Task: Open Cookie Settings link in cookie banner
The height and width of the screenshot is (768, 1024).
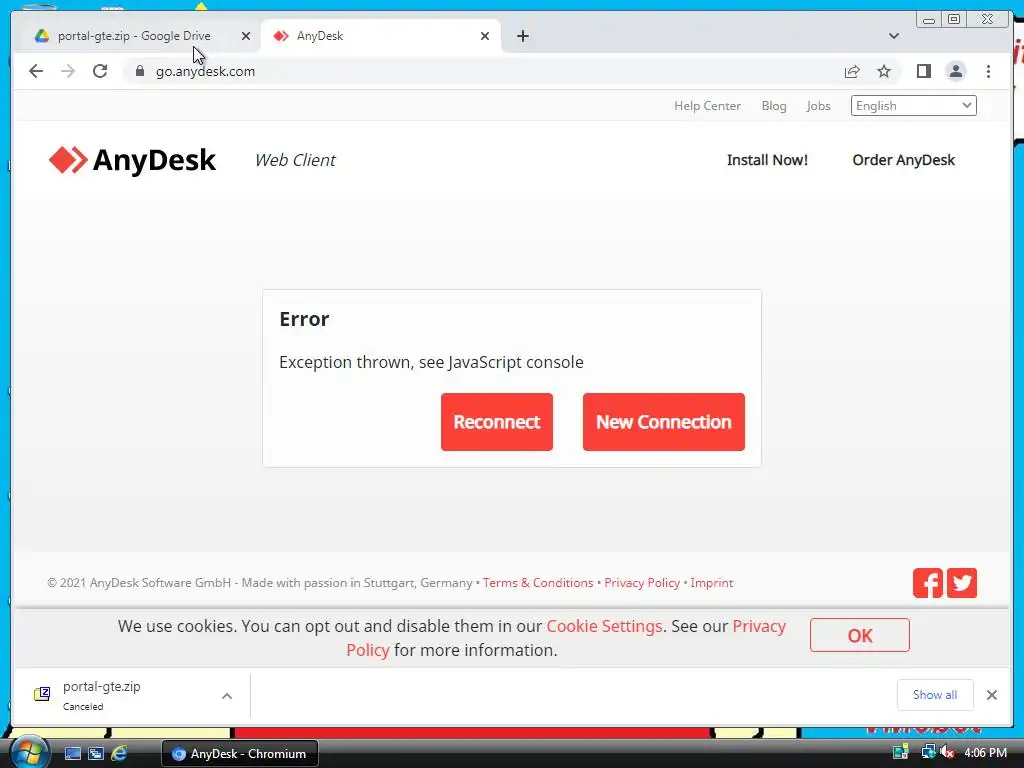Action: pyautogui.click(x=604, y=626)
